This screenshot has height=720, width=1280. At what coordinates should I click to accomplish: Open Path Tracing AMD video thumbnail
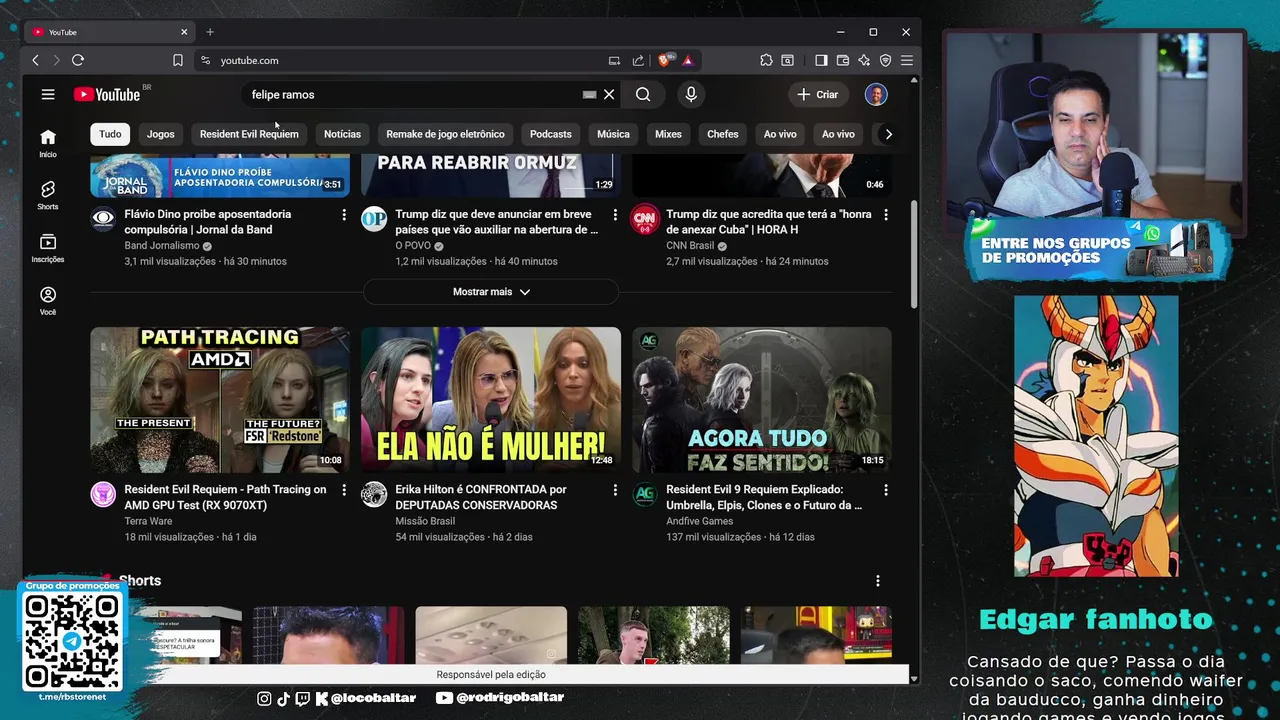coord(220,400)
